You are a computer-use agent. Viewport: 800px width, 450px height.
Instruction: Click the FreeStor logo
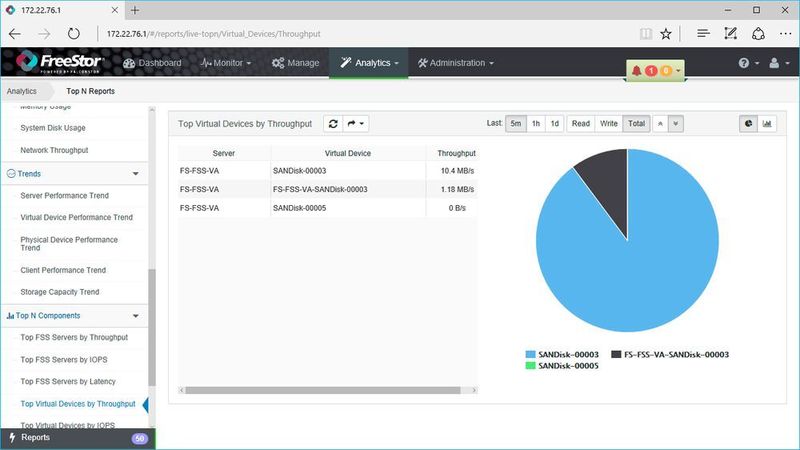(60, 62)
